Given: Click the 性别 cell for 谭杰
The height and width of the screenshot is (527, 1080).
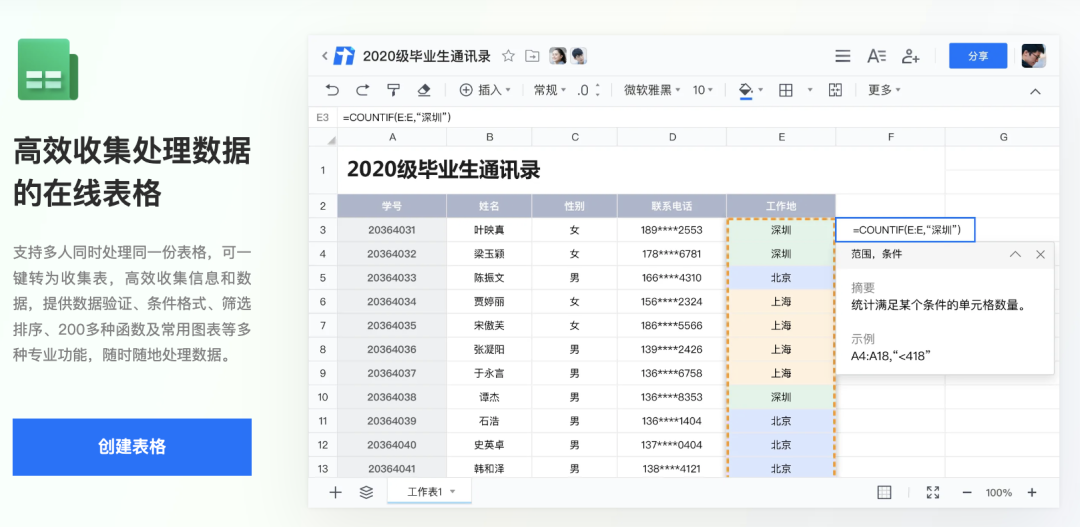Looking at the screenshot, I should [574, 397].
